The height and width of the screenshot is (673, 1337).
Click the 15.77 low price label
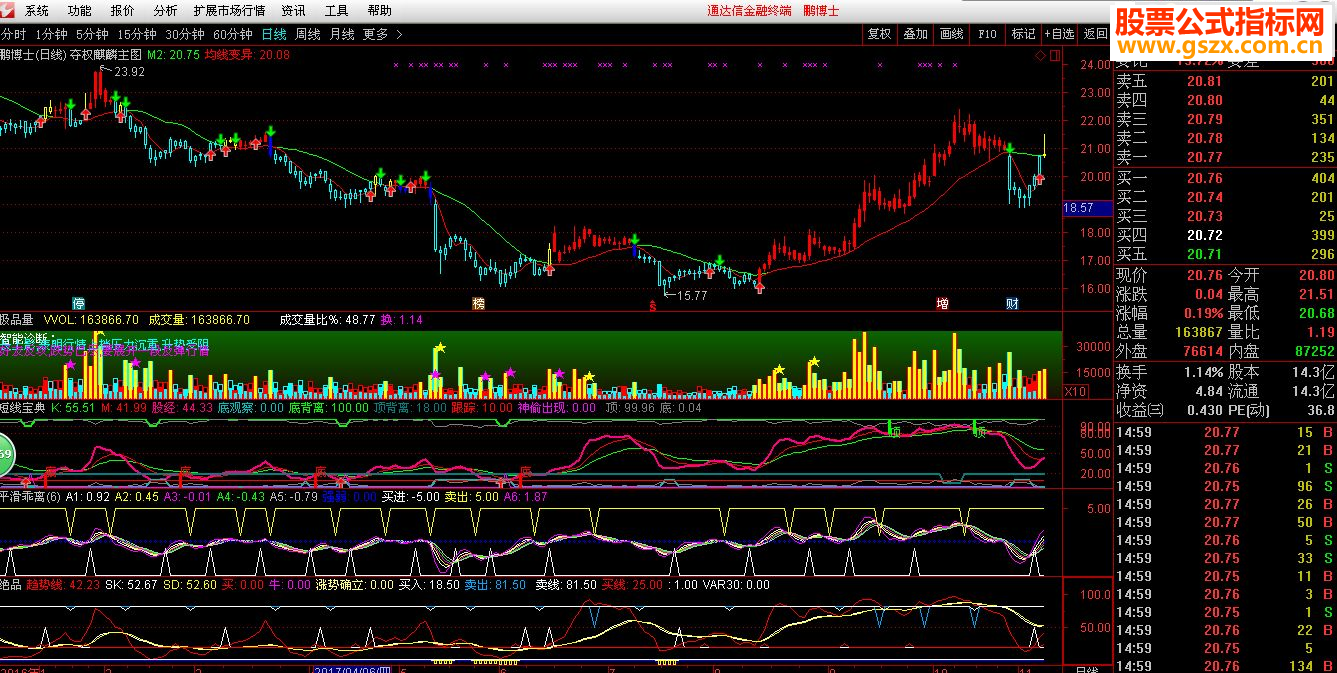click(x=691, y=296)
